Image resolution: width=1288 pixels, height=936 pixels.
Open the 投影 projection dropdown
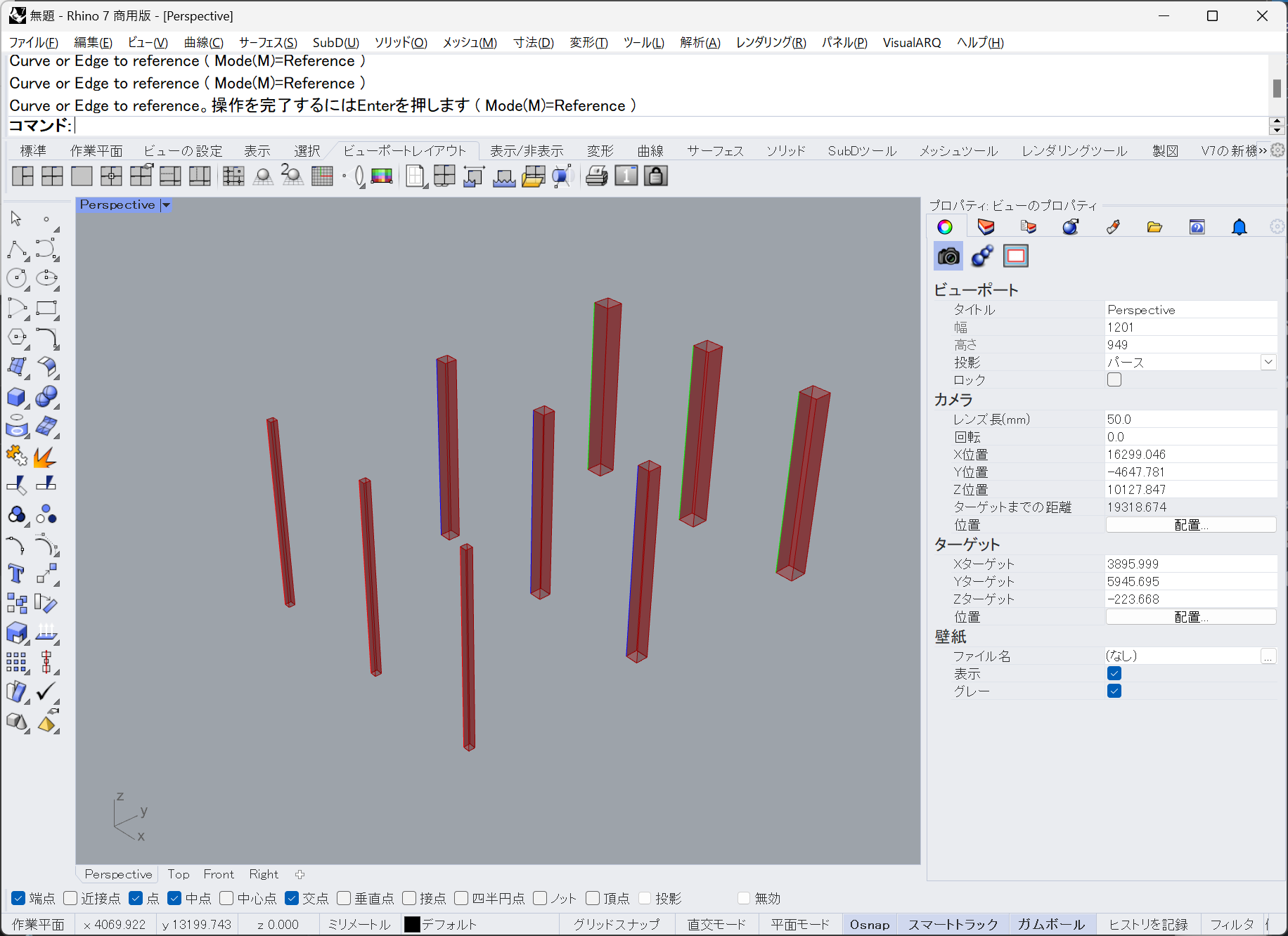pyautogui.click(x=1268, y=363)
